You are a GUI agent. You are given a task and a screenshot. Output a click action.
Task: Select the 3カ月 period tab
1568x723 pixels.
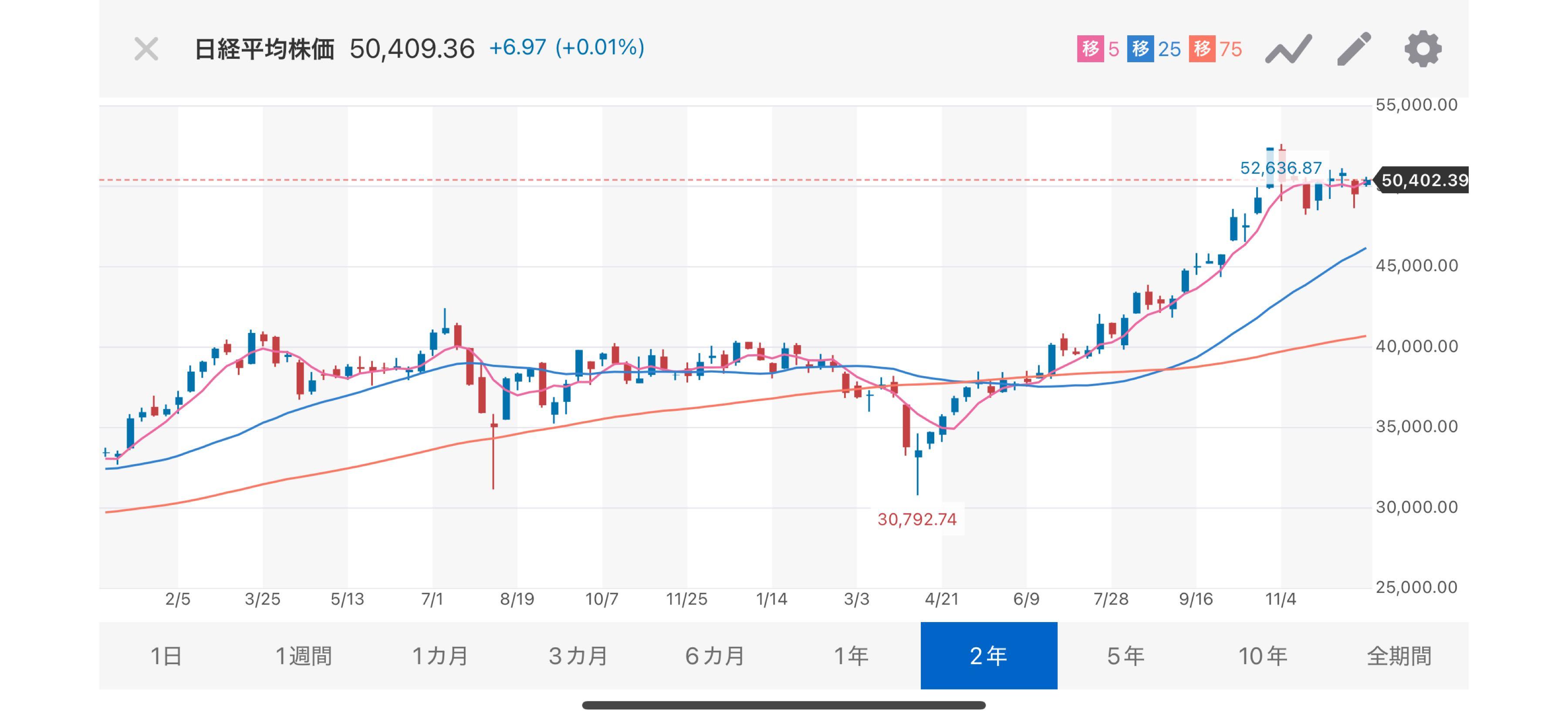[x=578, y=656]
